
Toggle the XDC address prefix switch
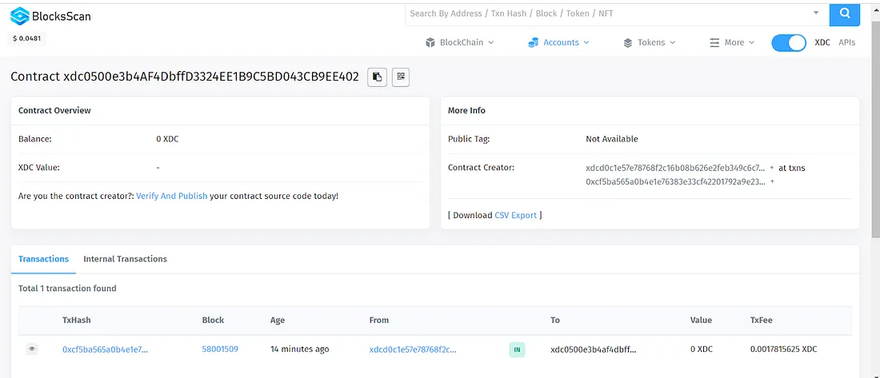tap(789, 43)
